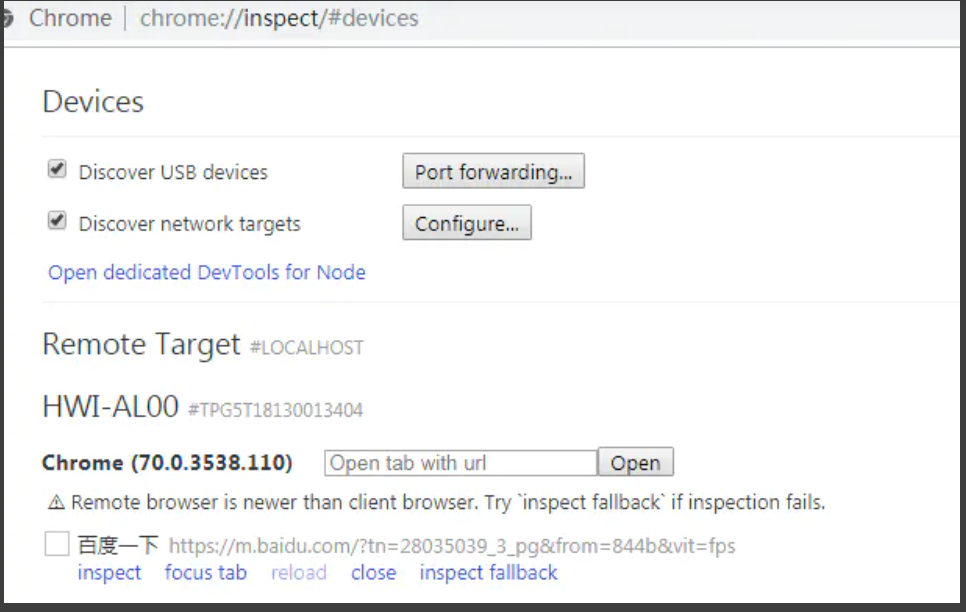The image size is (966, 612).
Task: Click the Configure button
Action: tap(467, 223)
